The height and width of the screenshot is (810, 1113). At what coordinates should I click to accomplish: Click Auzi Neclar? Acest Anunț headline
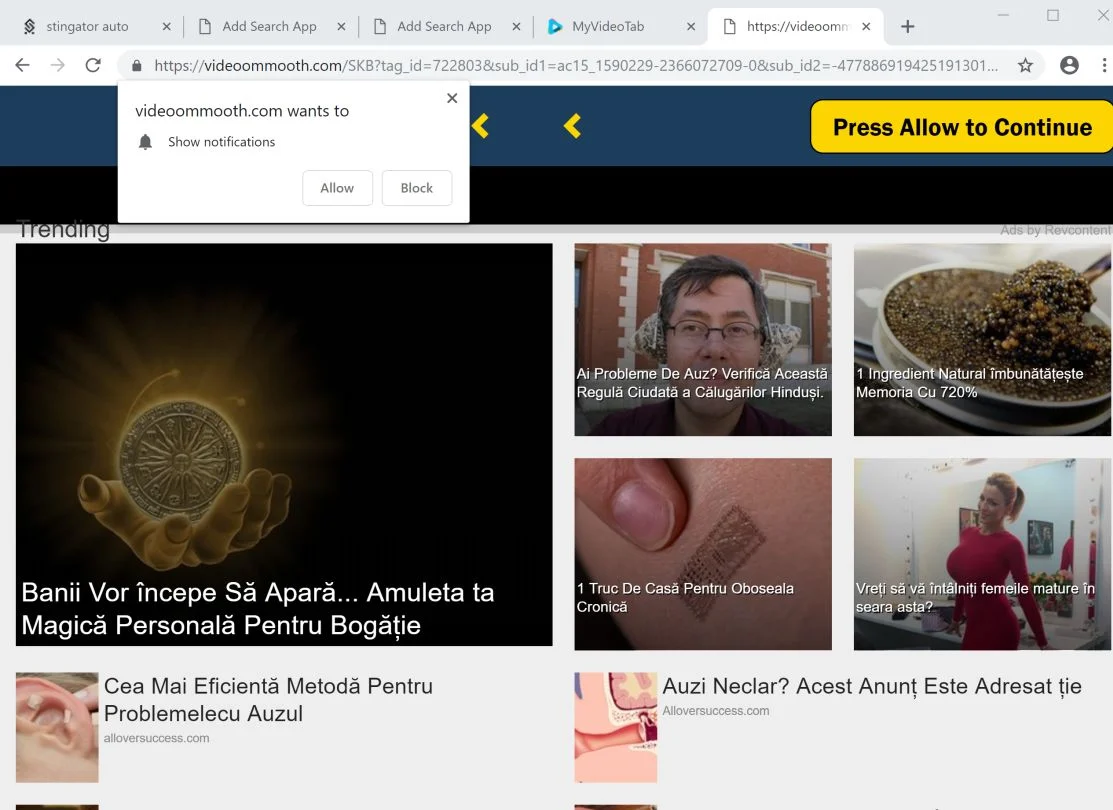point(872,686)
